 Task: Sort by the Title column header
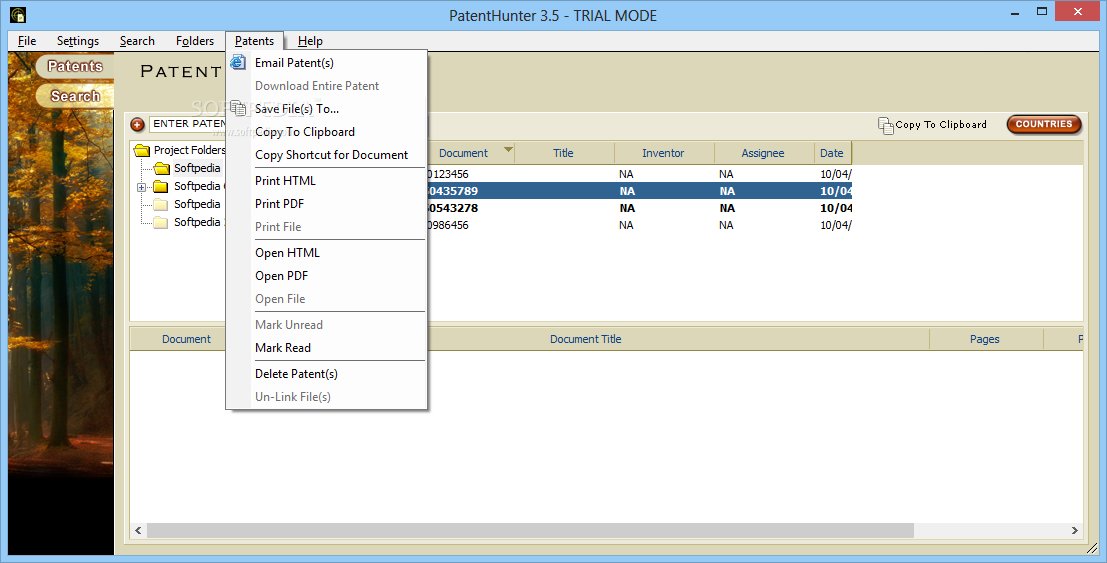[x=563, y=153]
